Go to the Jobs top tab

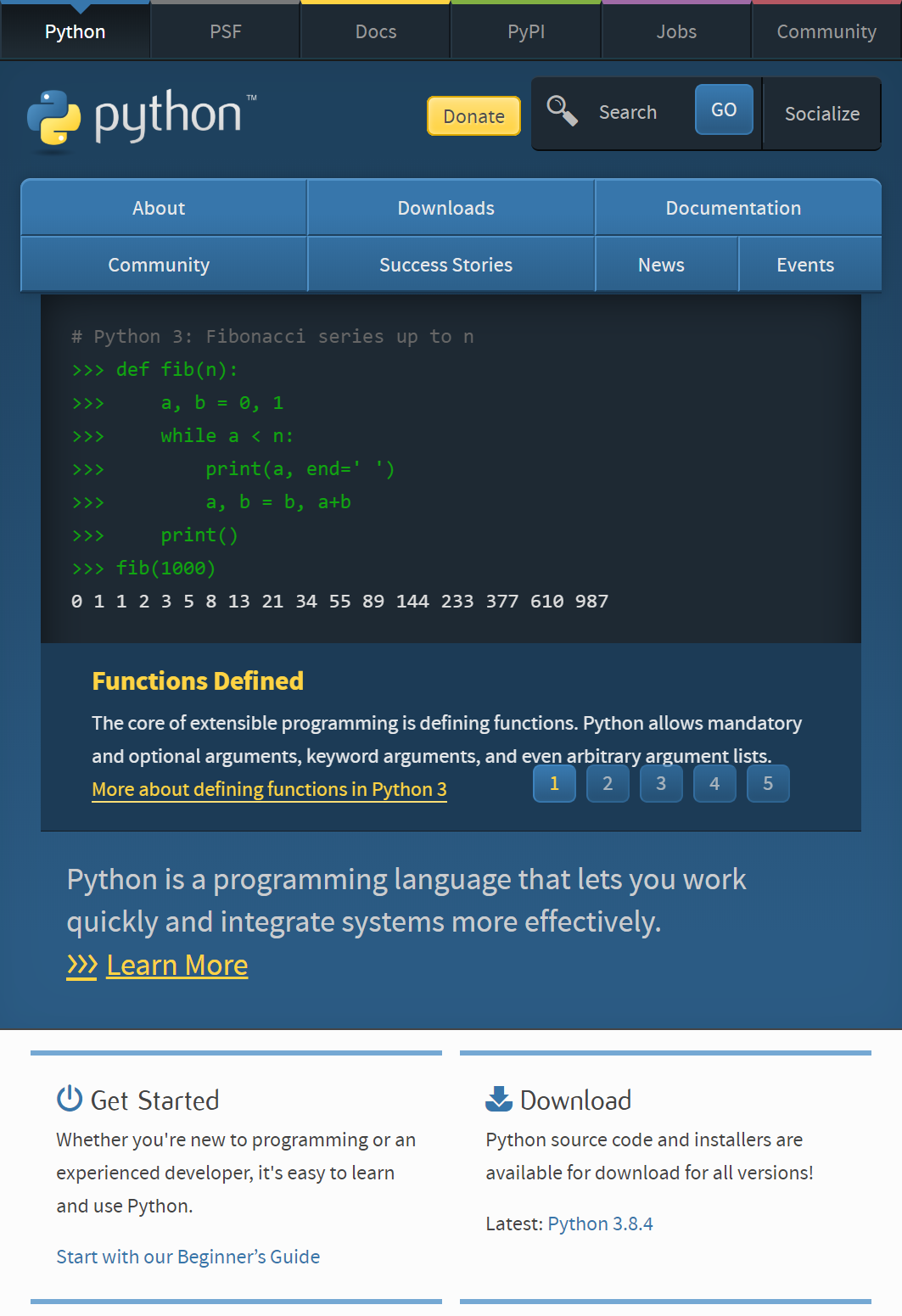(x=676, y=31)
